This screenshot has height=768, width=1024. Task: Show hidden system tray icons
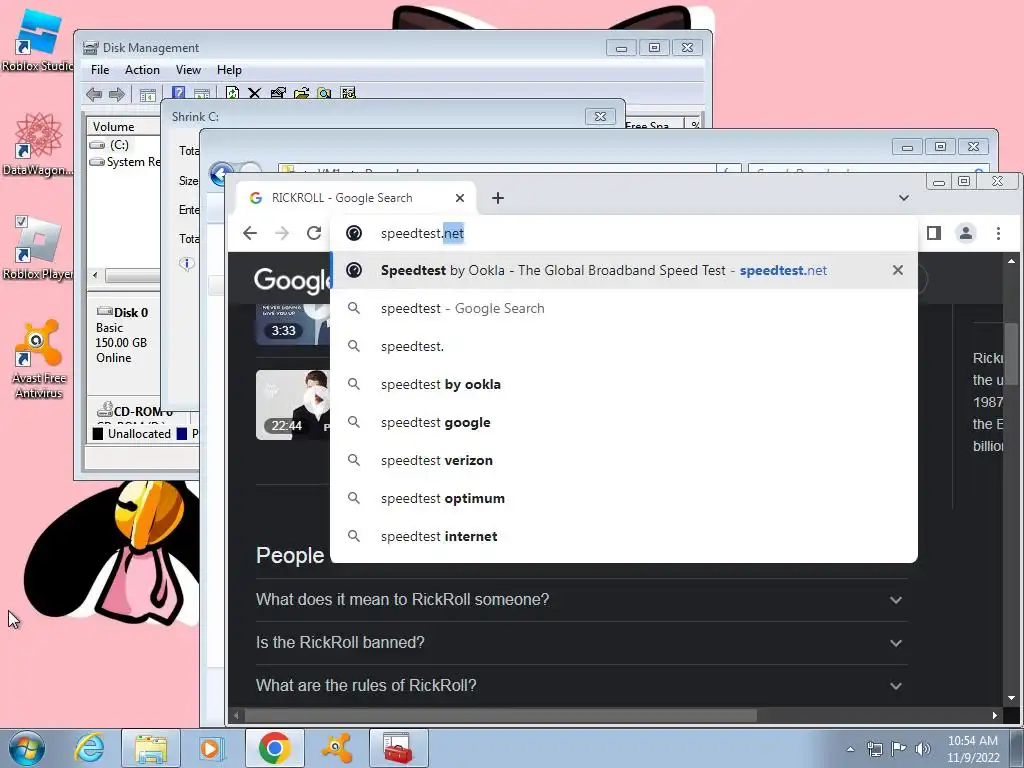(850, 749)
